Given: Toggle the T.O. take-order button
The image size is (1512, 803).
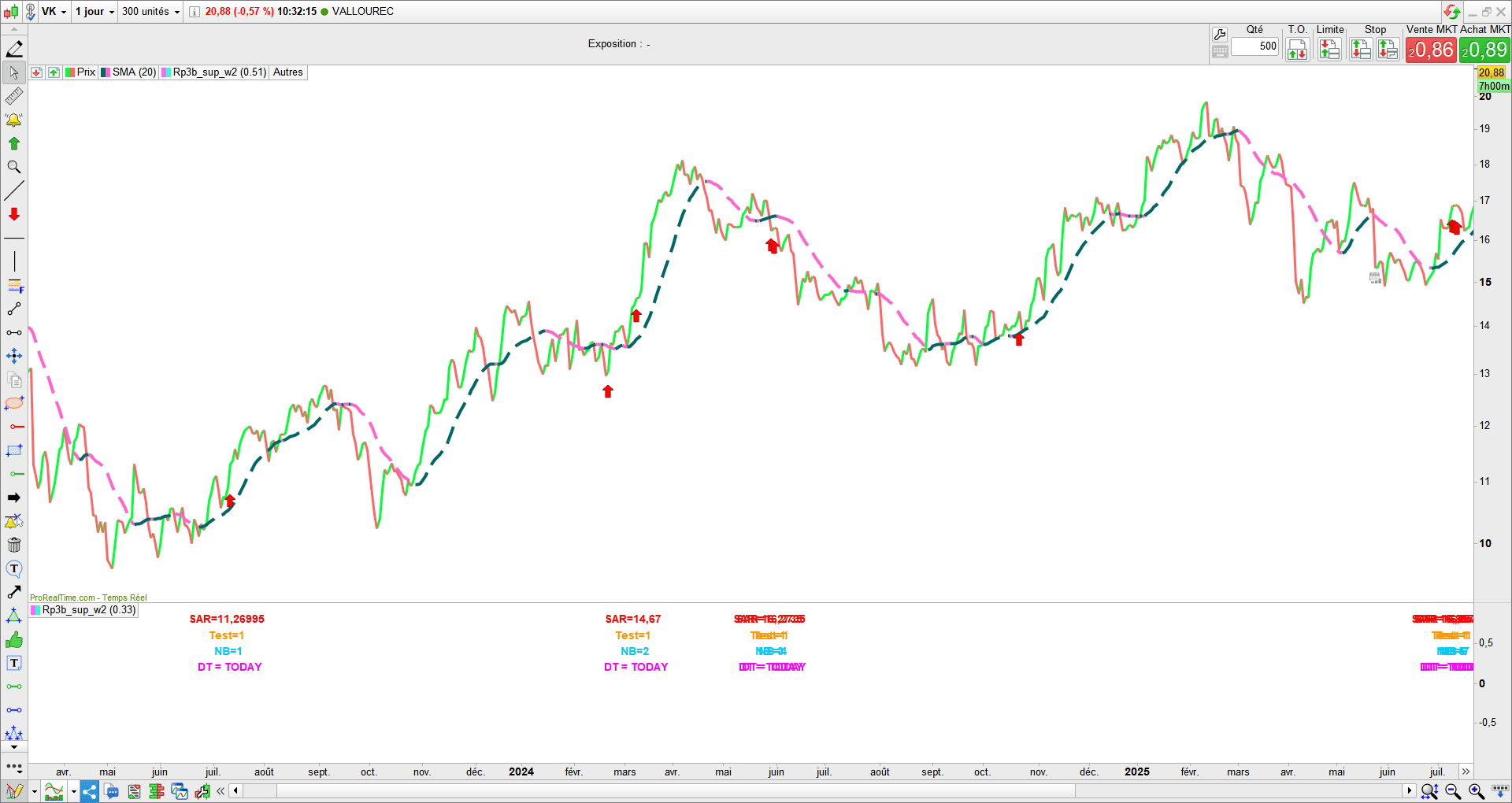Looking at the screenshot, I should point(1297,50).
